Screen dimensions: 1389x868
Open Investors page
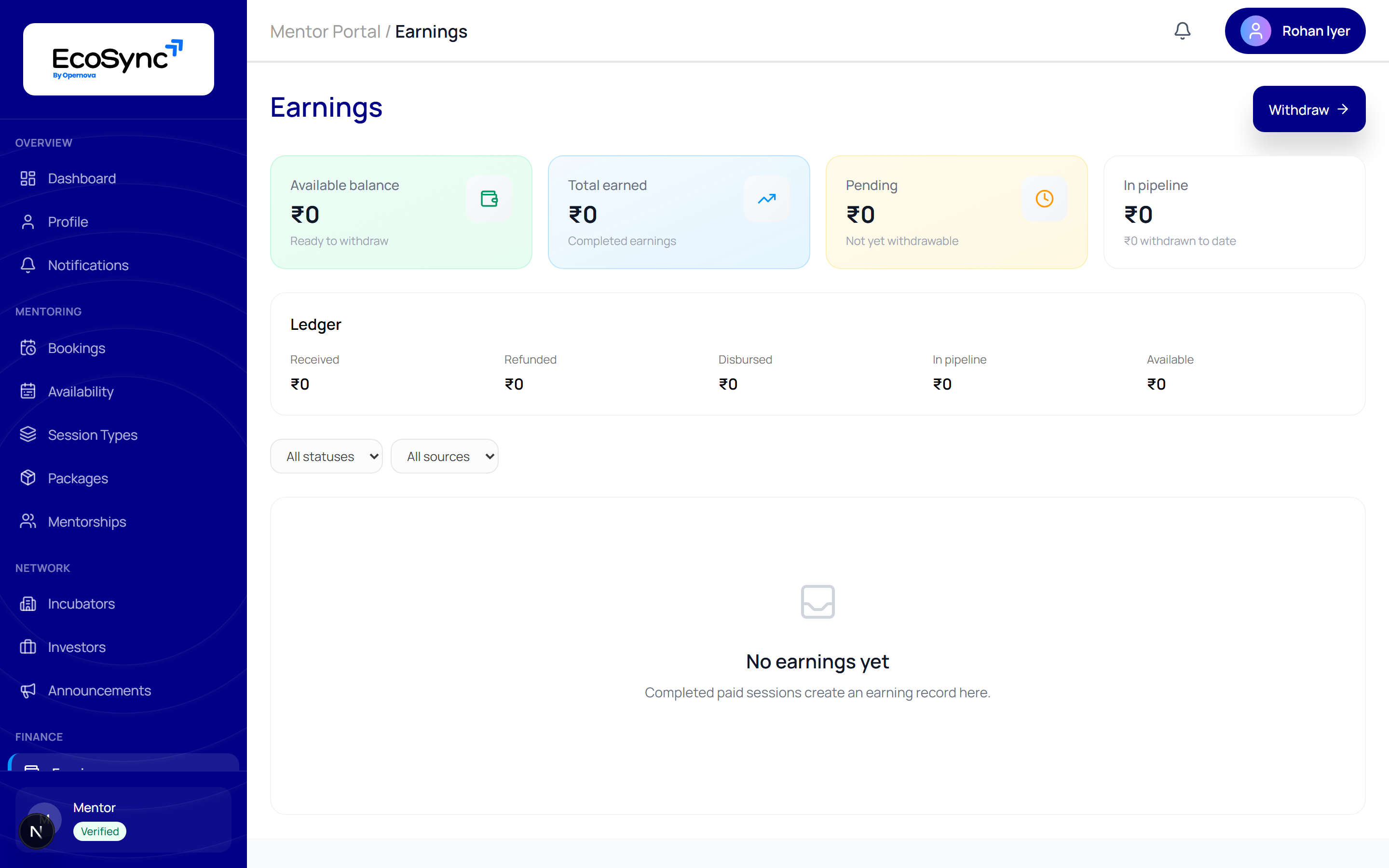tap(123, 647)
